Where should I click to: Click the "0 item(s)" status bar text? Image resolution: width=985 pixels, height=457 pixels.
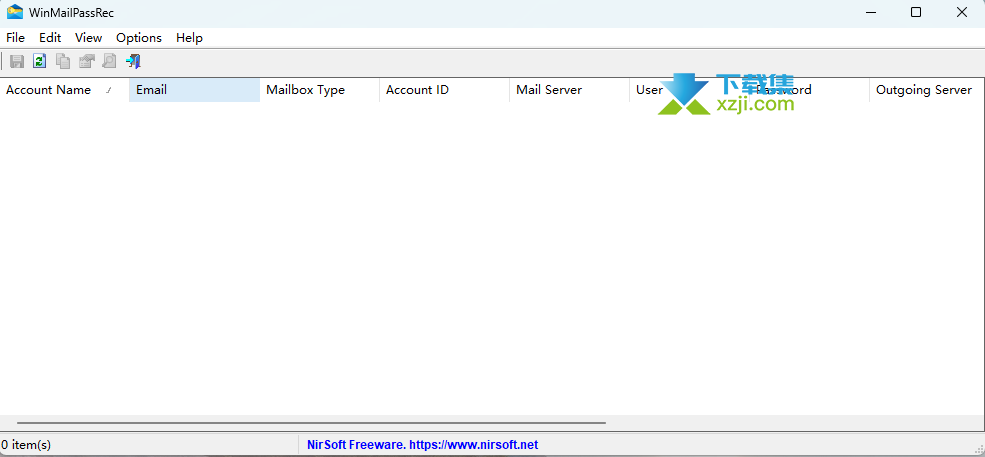(26, 444)
